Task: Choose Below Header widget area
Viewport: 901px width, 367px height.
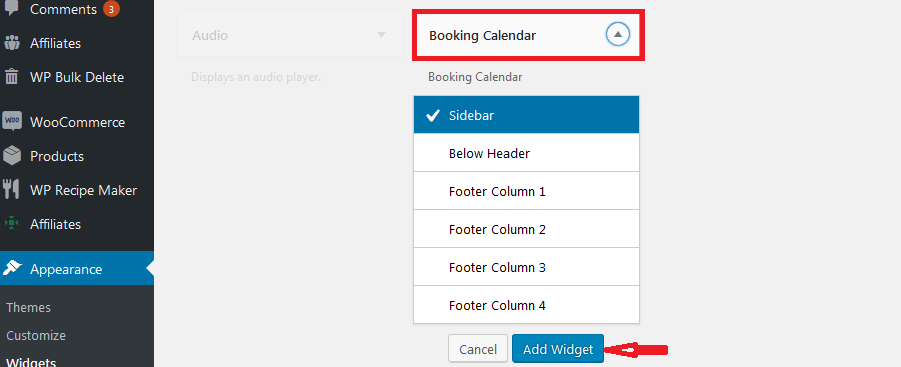Action: pos(526,153)
